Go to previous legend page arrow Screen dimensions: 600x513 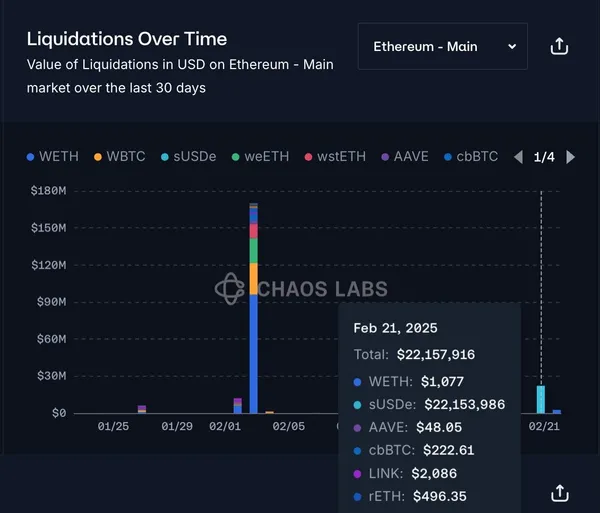click(518, 157)
